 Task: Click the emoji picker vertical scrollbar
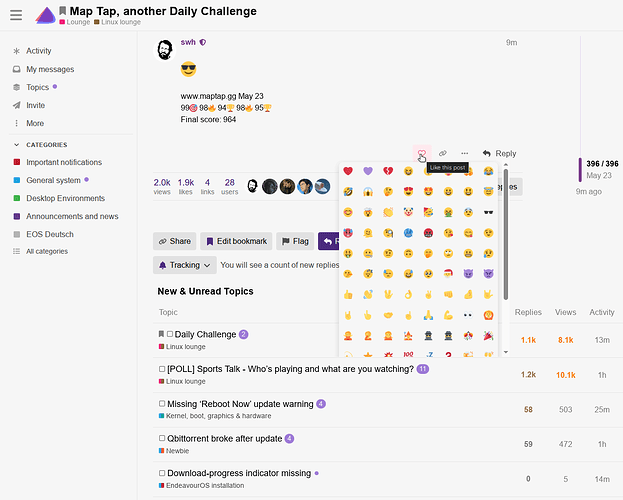click(506, 234)
